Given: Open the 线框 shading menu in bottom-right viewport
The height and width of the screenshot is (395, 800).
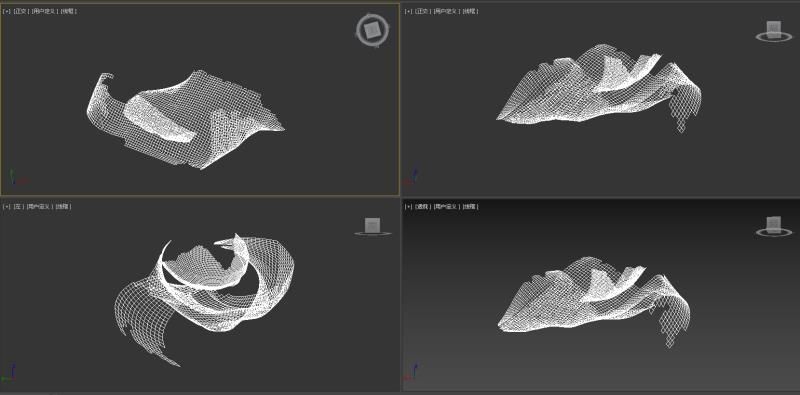Looking at the screenshot, I should (x=470, y=206).
